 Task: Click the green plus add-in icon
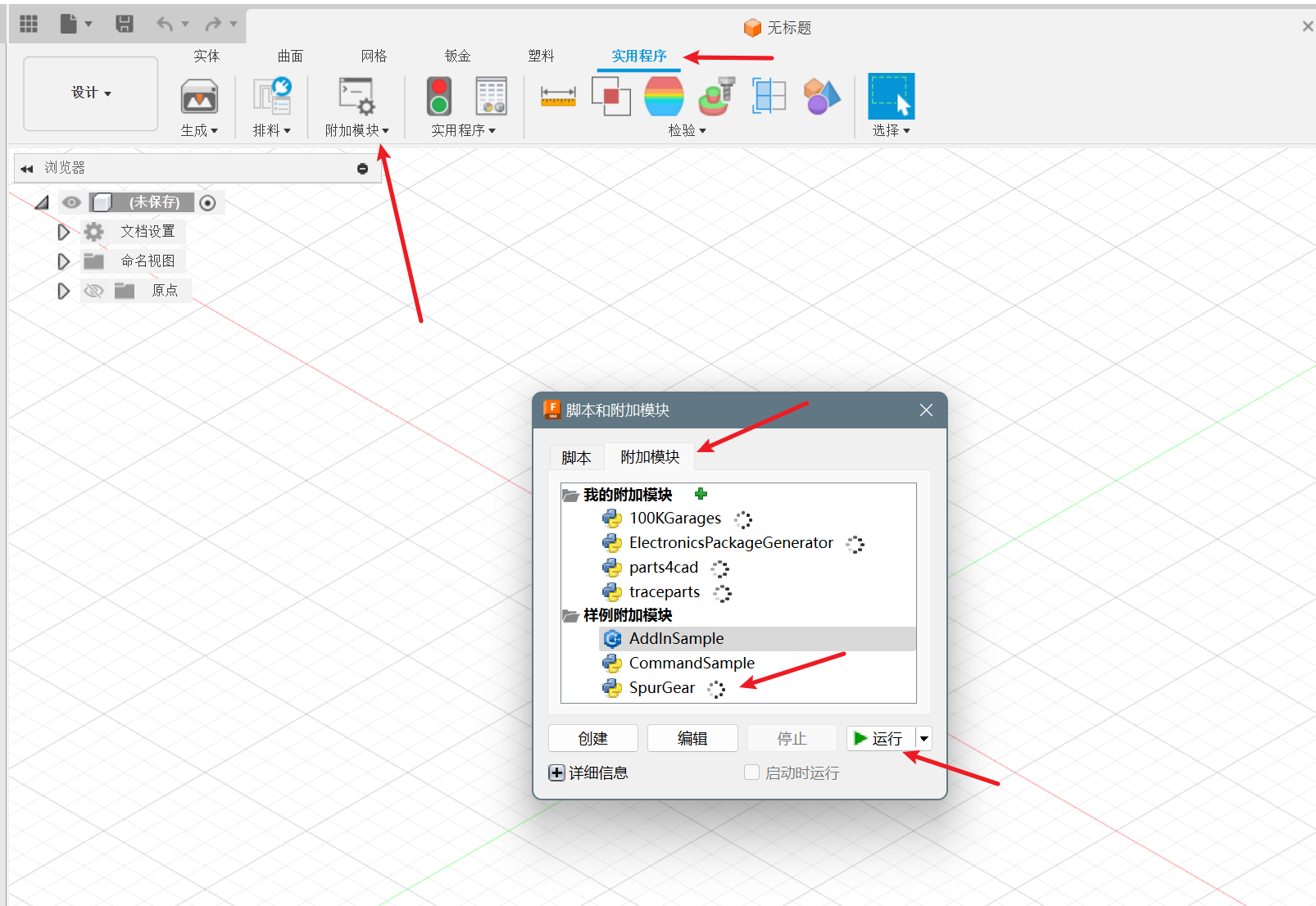tap(701, 494)
